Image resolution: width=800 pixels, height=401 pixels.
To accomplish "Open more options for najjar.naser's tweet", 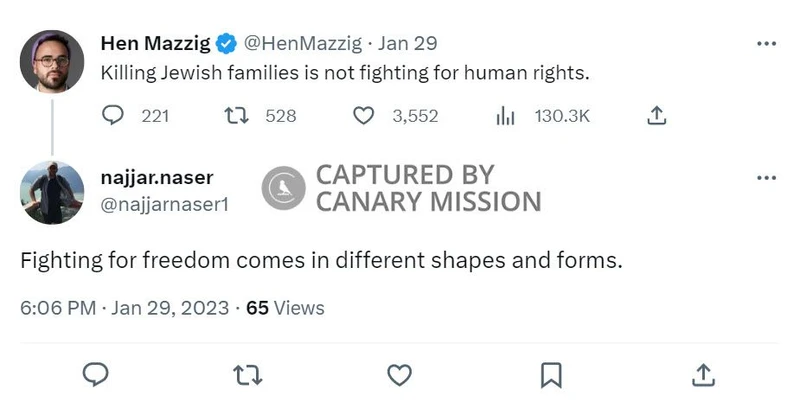I will 766,178.
